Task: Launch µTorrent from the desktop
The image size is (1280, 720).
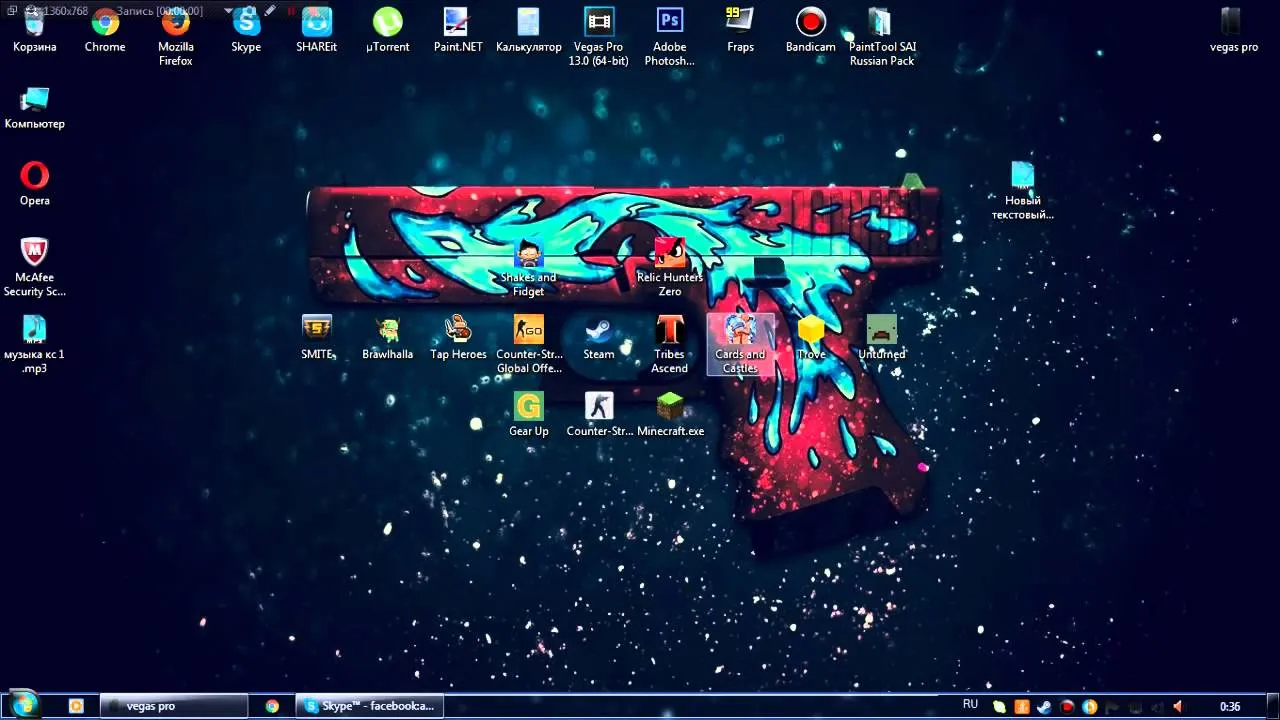Action: point(387,30)
